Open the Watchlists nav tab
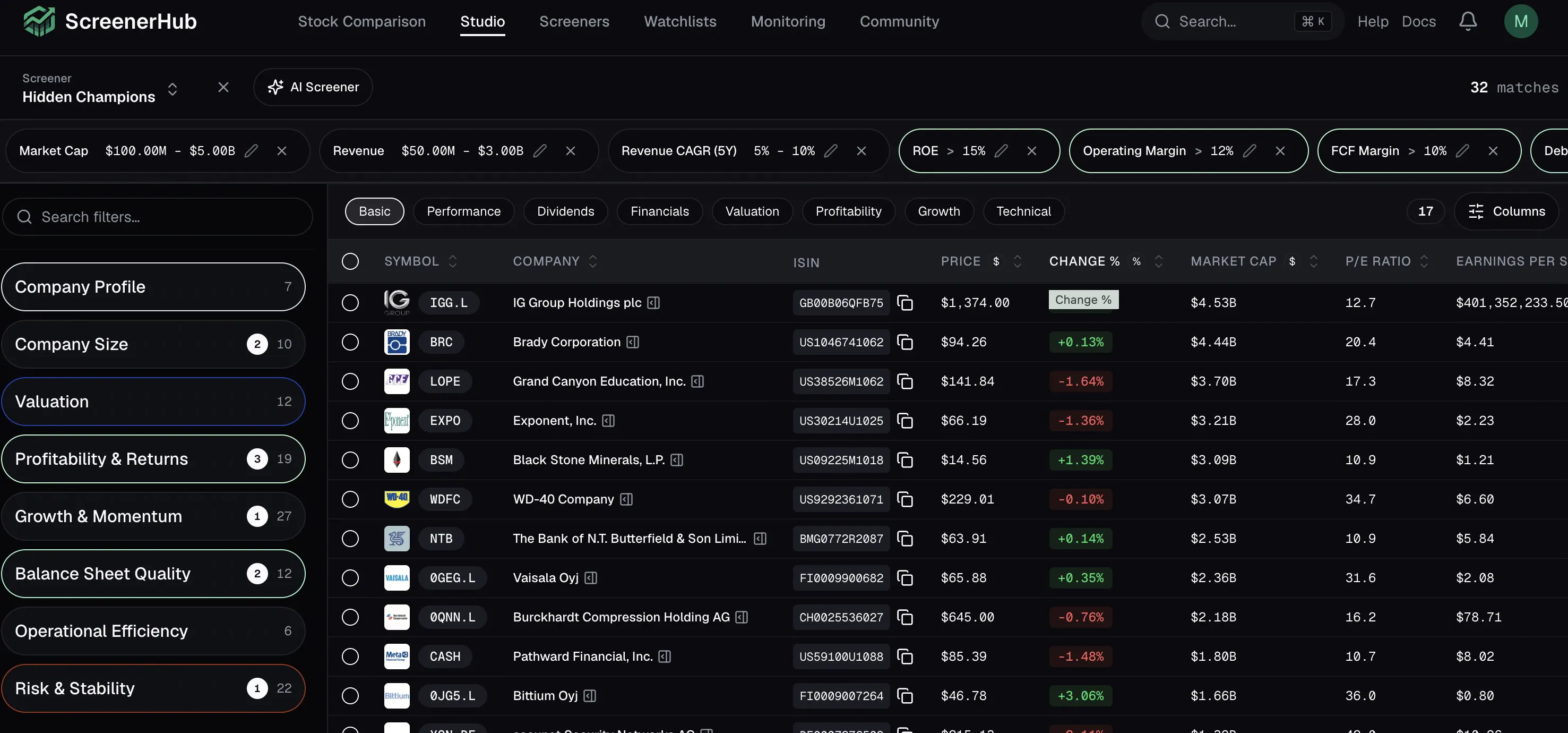Screen dimensions: 1568x733 [680, 21]
